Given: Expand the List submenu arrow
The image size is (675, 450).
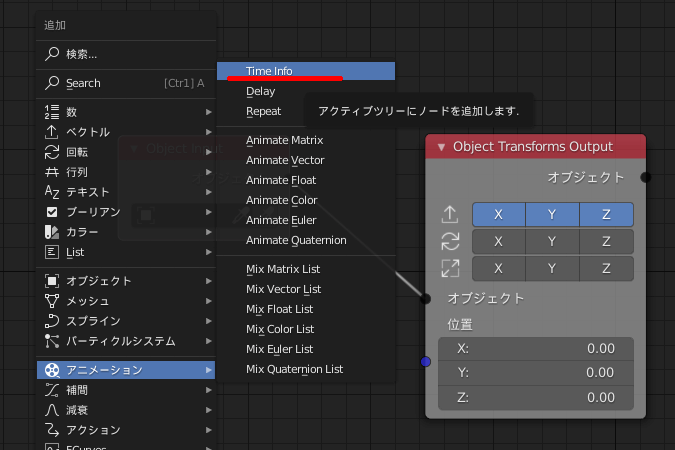Looking at the screenshot, I should click(209, 252).
